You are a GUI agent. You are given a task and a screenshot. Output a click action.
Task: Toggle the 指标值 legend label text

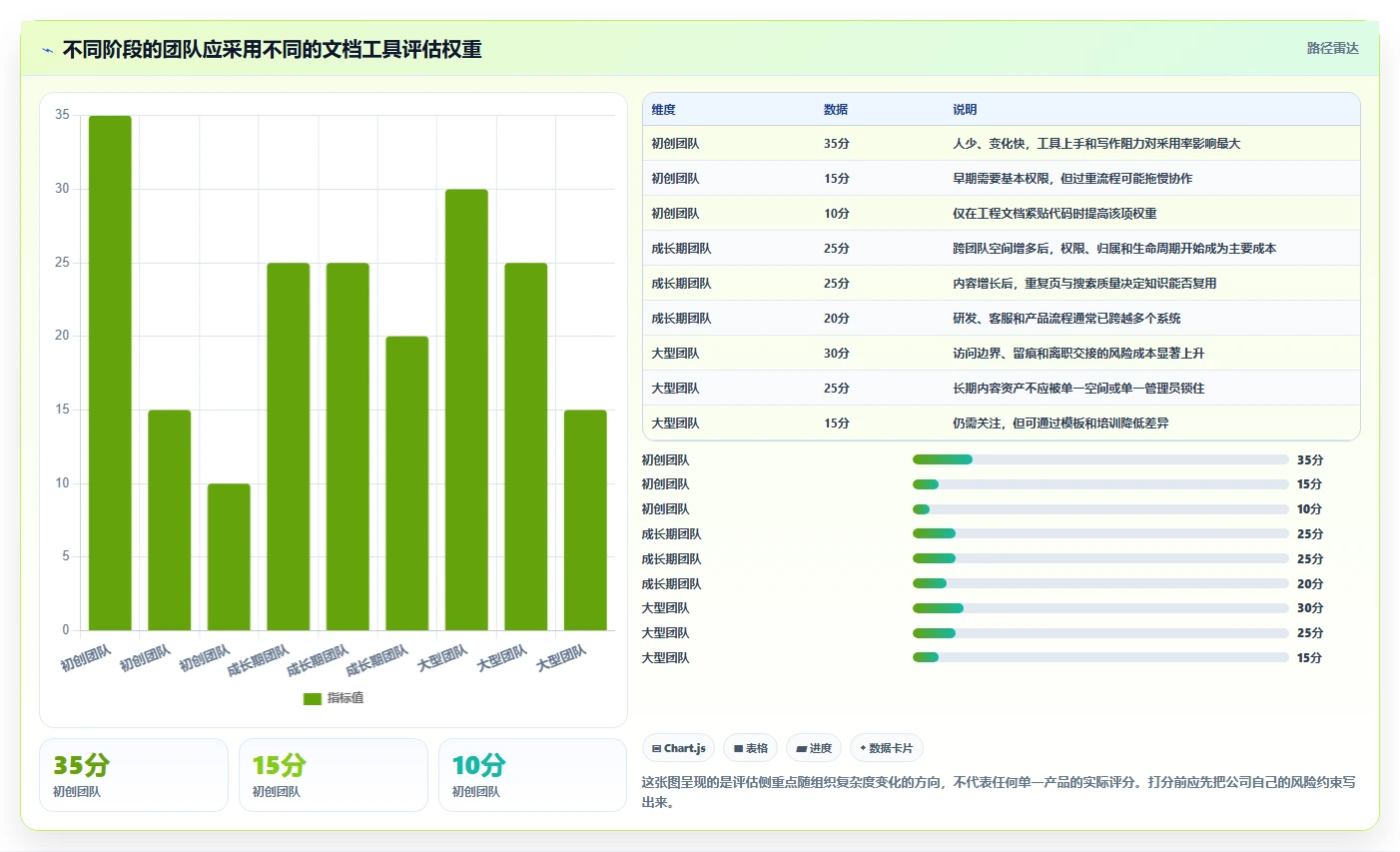[346, 698]
